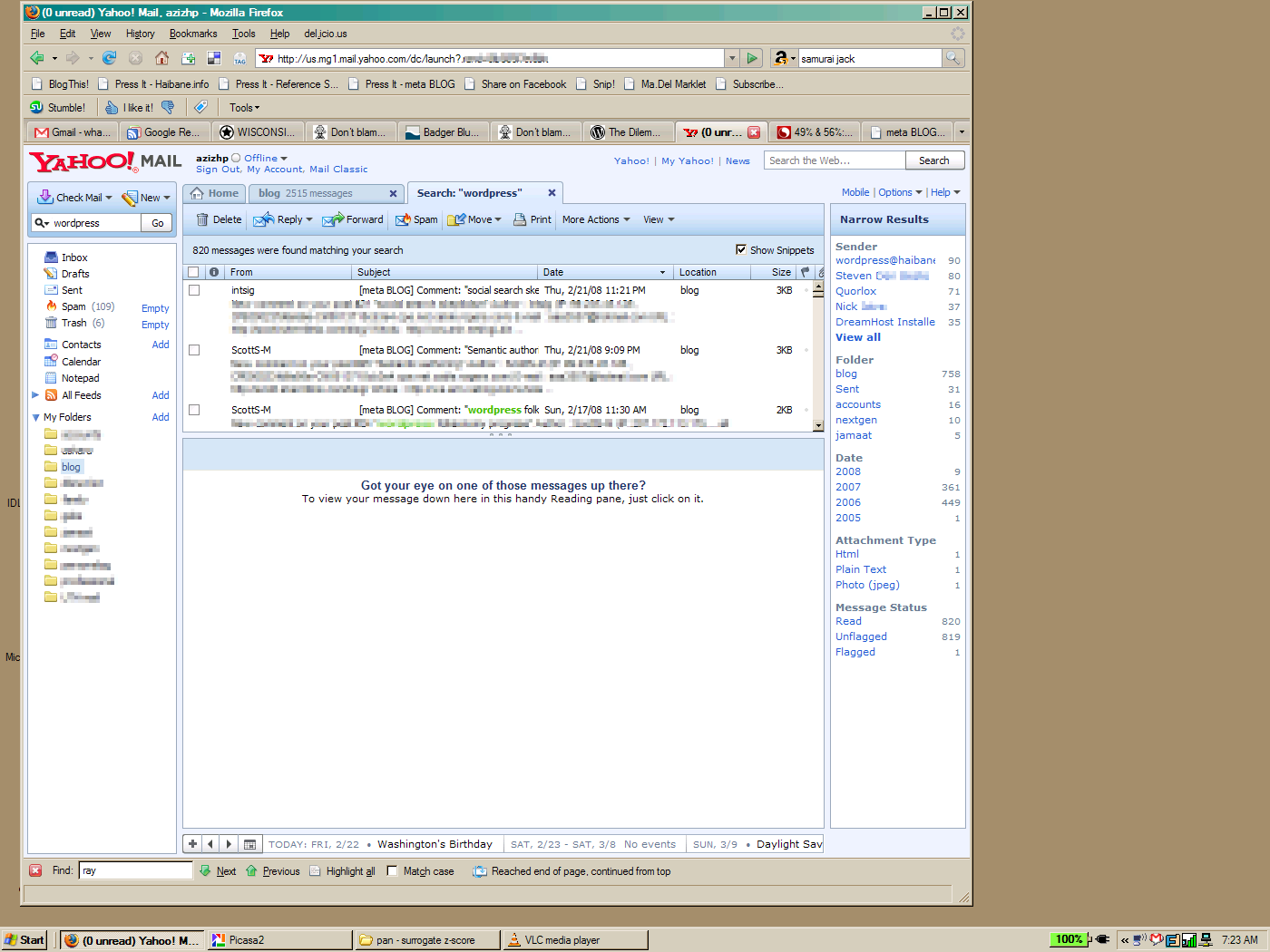Viewport: 1270px width, 952px height.
Task: Click the Stumble! toolbar button
Action: click(58, 107)
